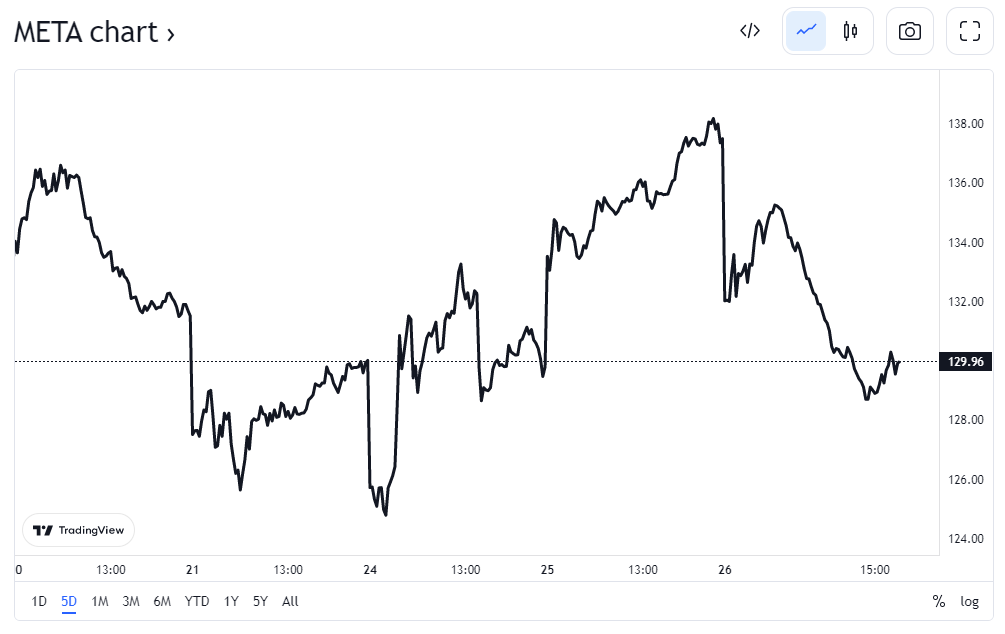
Task: Open the META chart link
Action: pos(95,32)
